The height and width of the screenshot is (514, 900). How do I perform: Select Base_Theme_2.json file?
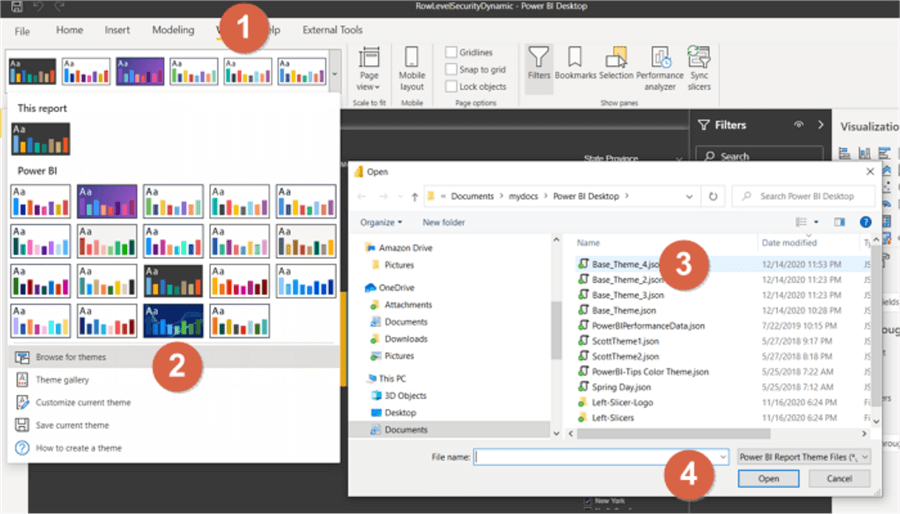(620, 280)
